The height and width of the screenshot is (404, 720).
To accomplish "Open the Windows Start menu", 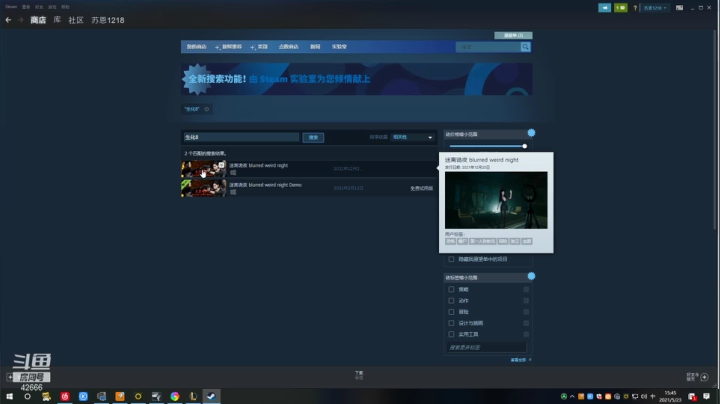I will pyautogui.click(x=9, y=396).
